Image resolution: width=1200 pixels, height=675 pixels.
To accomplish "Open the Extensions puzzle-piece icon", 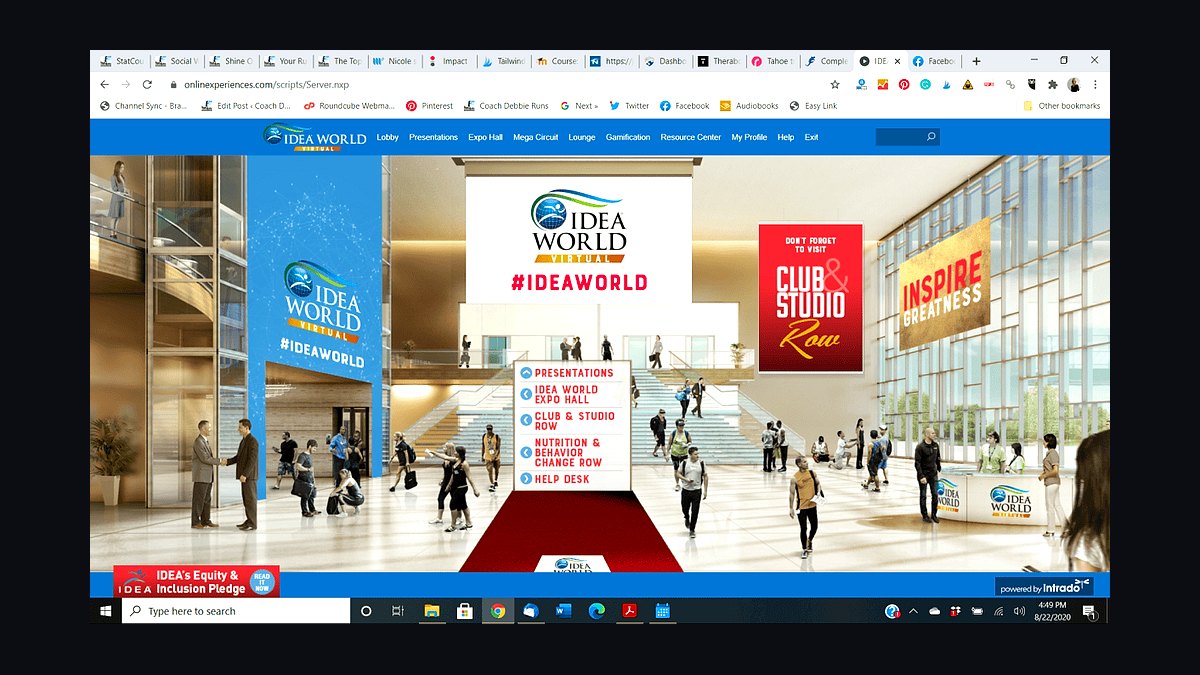I will point(1052,85).
